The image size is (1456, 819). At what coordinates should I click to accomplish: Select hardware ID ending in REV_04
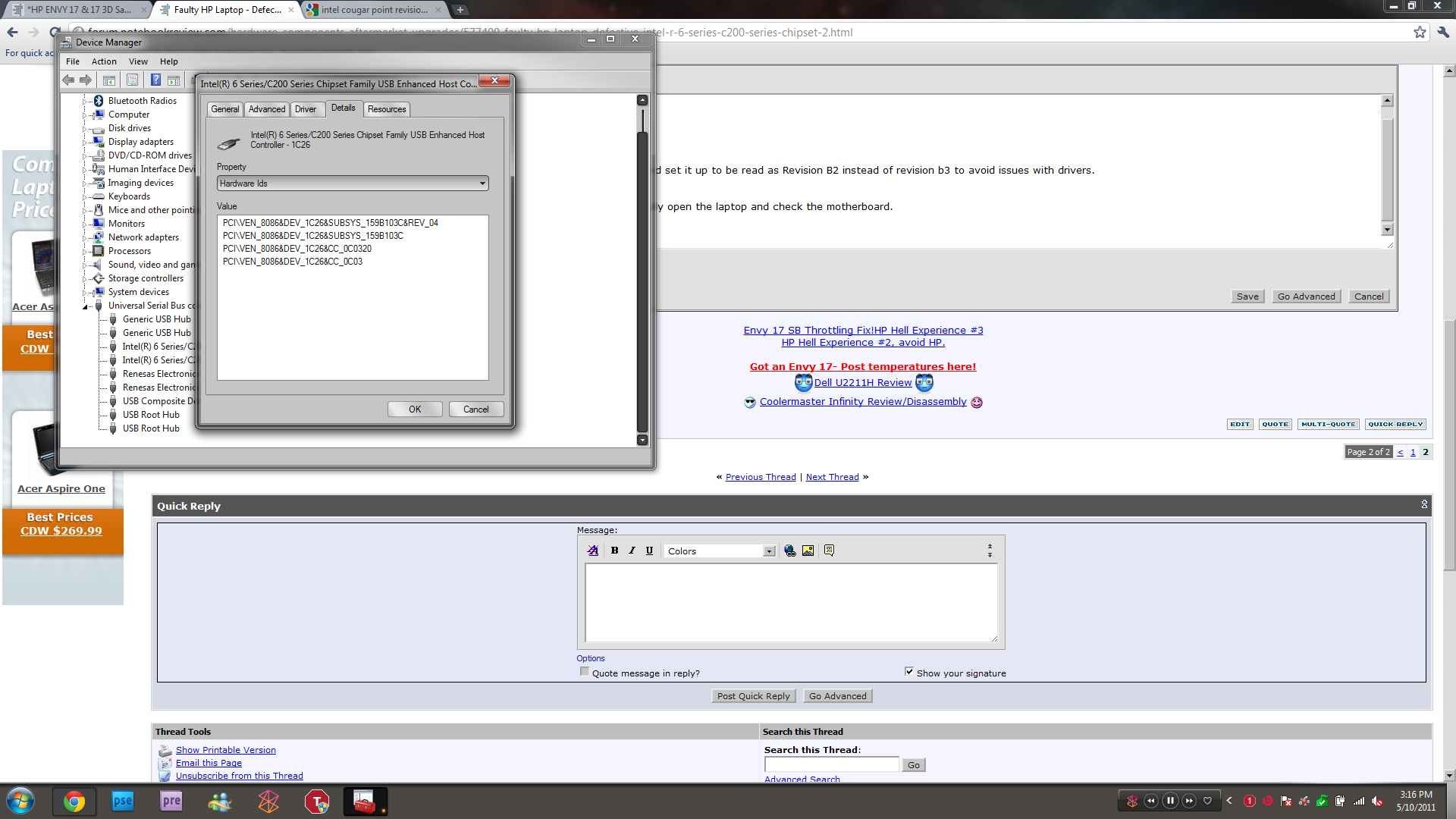331,223
